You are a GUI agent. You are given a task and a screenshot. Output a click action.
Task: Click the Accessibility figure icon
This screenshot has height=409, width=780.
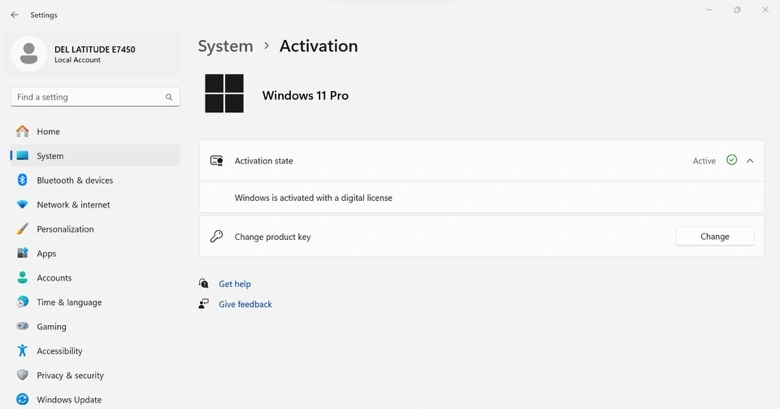[x=22, y=351]
